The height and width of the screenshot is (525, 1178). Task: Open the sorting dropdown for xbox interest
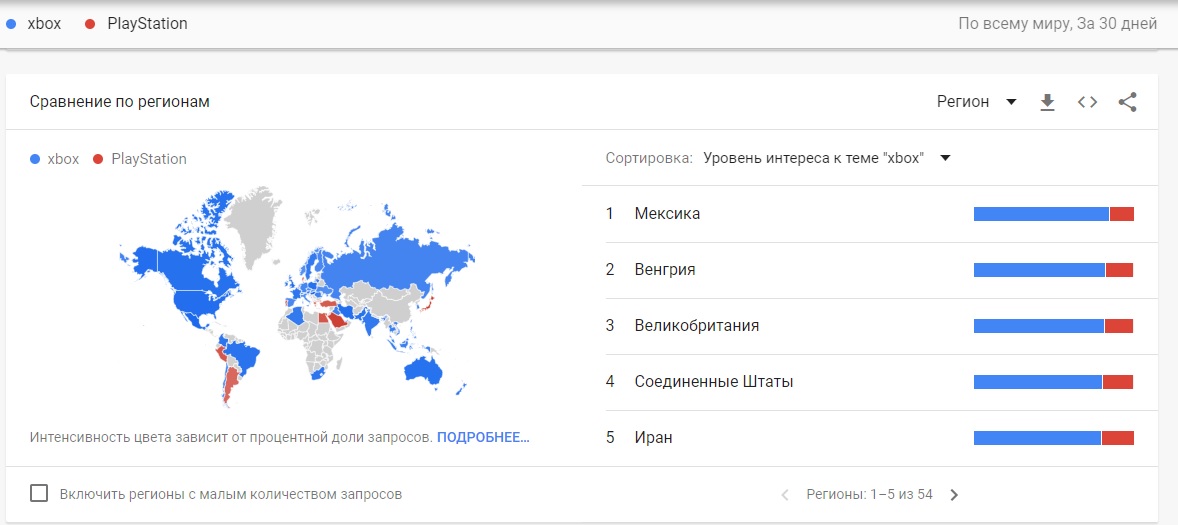click(826, 158)
